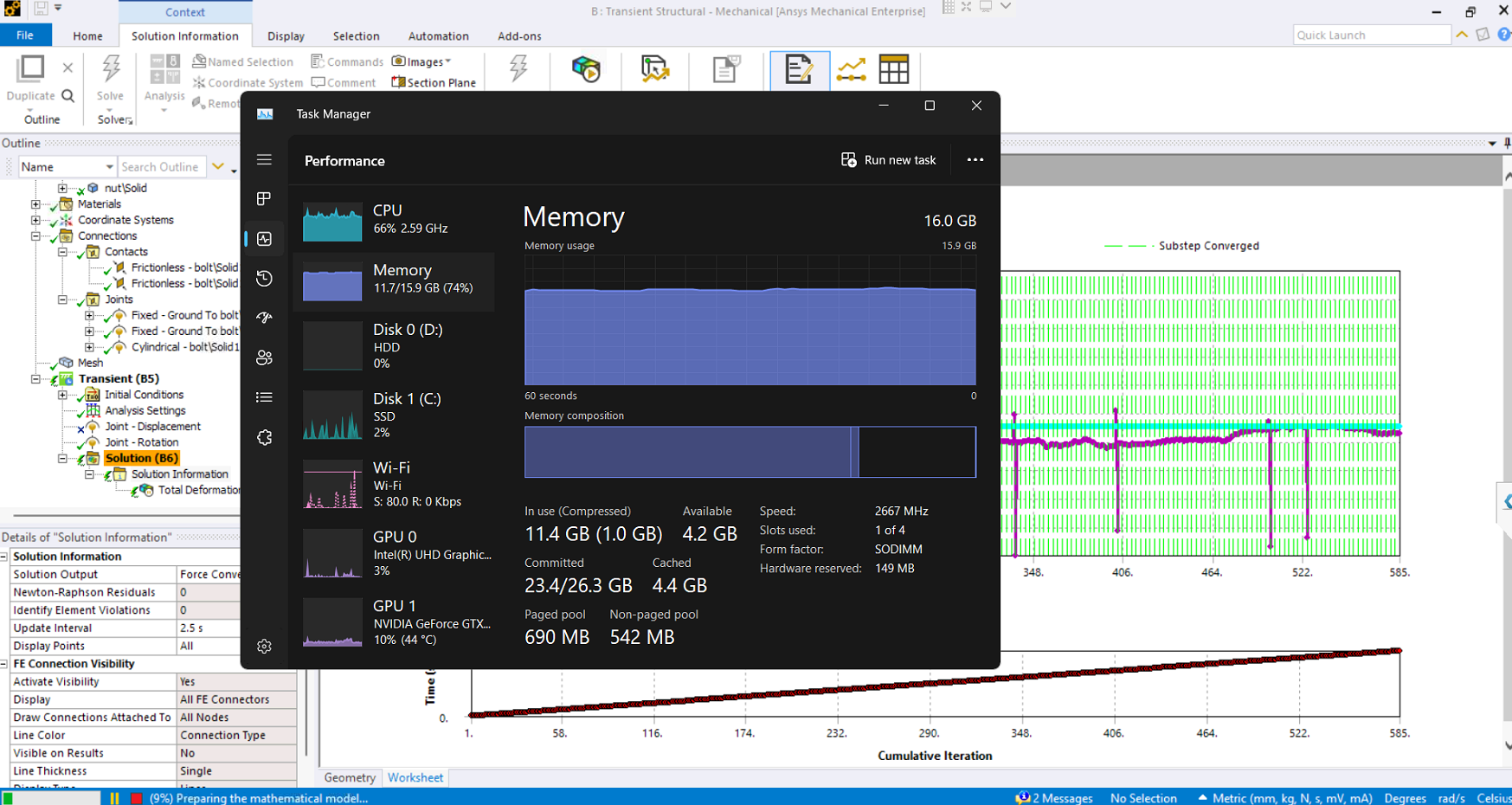Click the chart with cursor icon in ribbon

(x=655, y=69)
